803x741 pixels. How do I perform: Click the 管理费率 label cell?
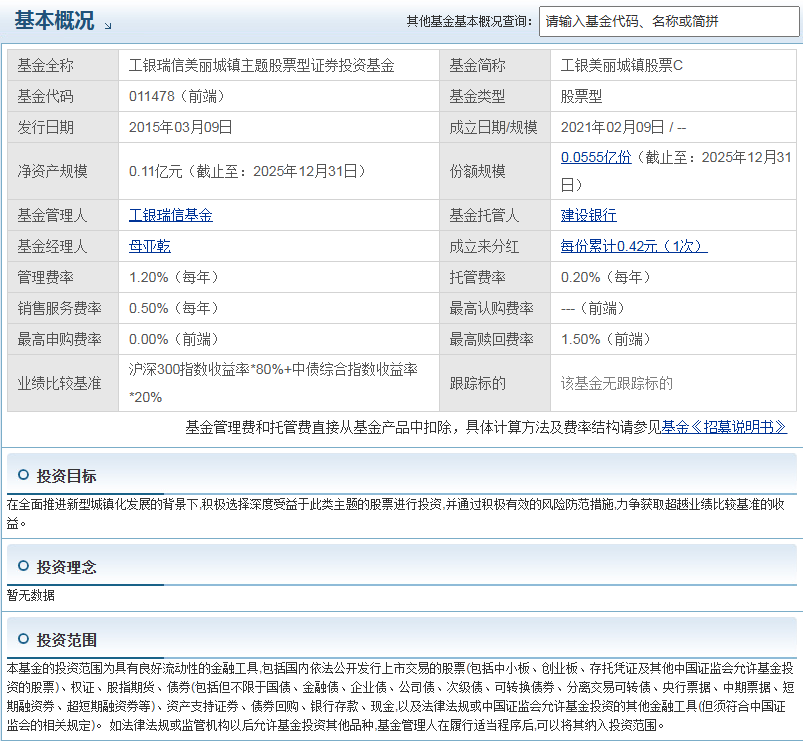click(63, 277)
